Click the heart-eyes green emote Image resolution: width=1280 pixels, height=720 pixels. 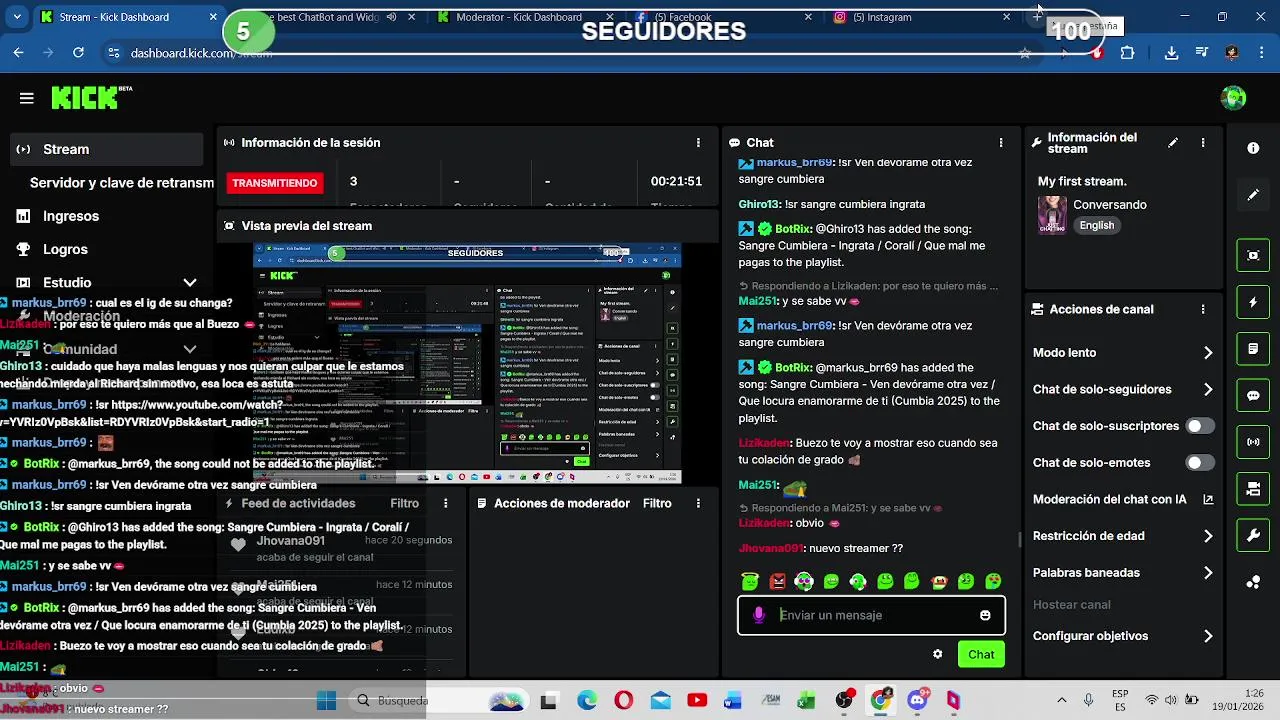click(x=993, y=581)
